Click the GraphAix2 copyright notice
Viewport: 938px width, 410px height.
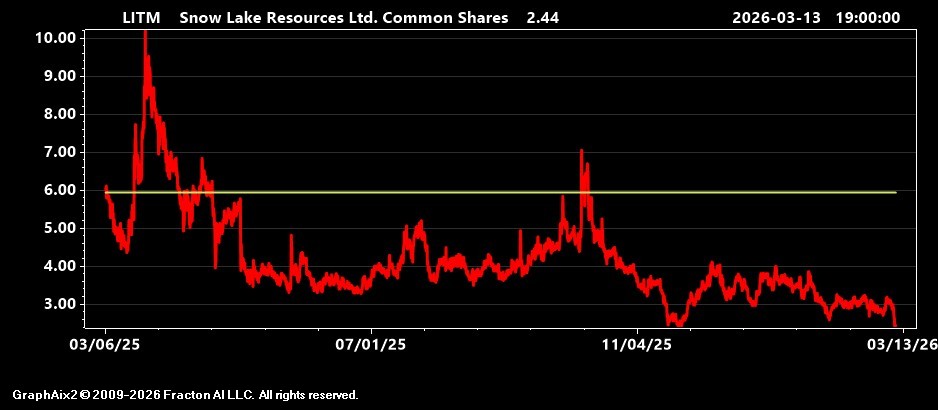point(185,395)
